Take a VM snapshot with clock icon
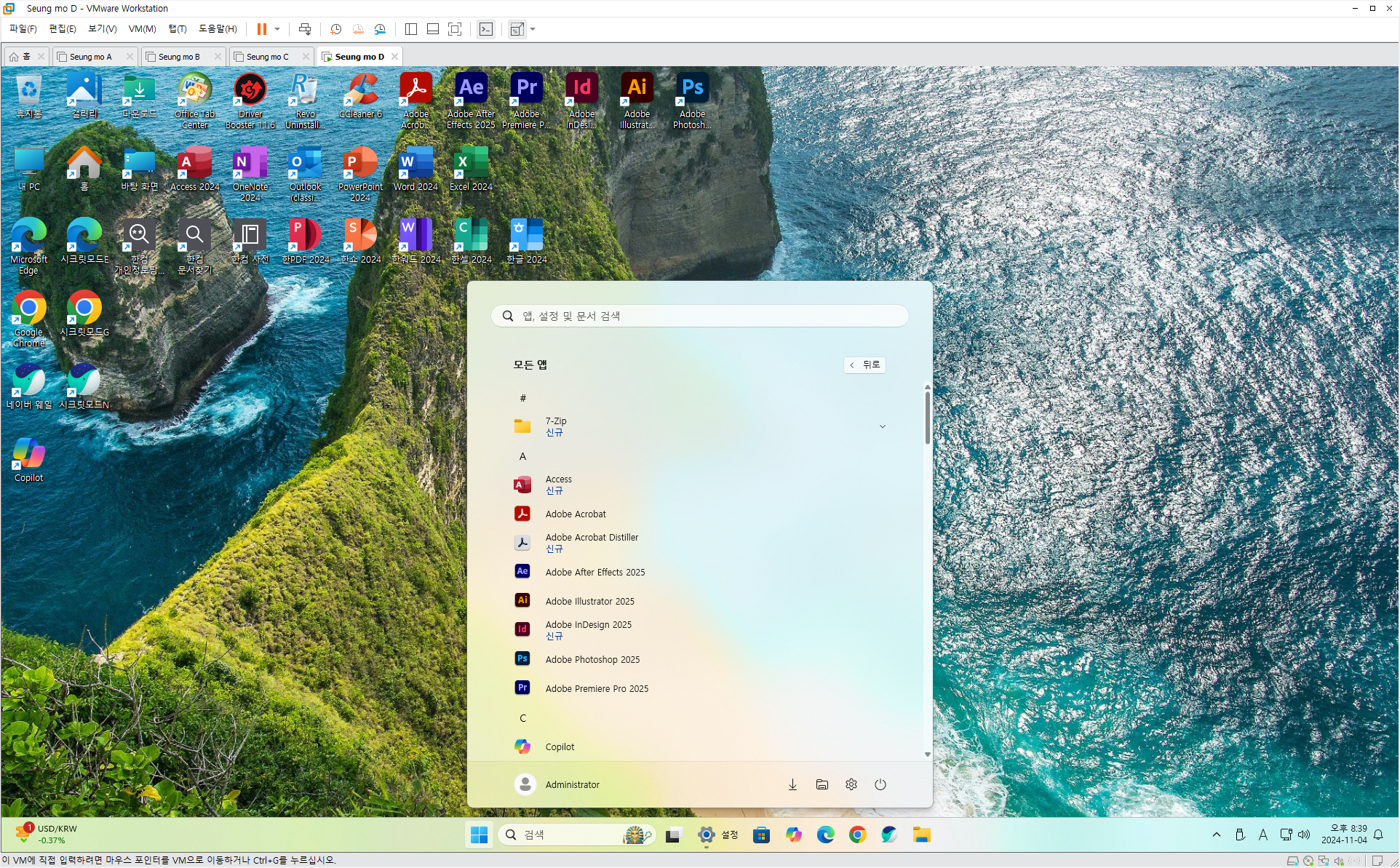This screenshot has width=1400, height=868. coord(335,29)
